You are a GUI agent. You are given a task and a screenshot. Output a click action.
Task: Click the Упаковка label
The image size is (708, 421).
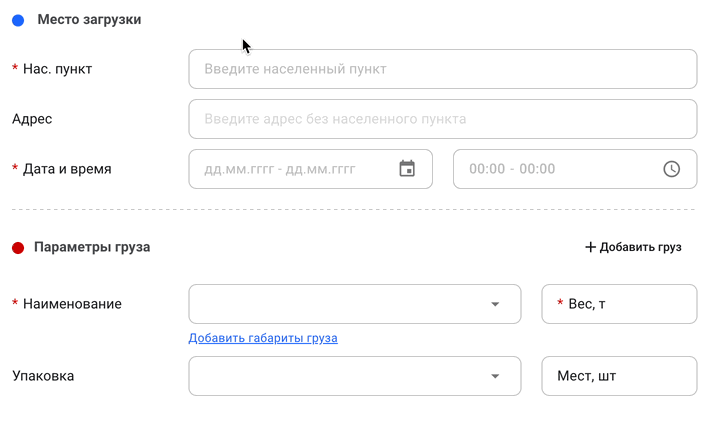[x=43, y=376]
